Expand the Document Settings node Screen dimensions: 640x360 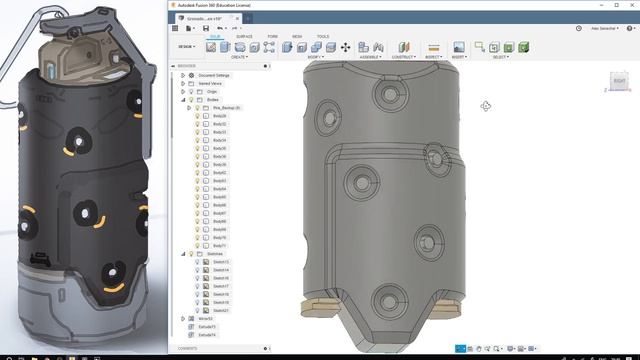183,76
